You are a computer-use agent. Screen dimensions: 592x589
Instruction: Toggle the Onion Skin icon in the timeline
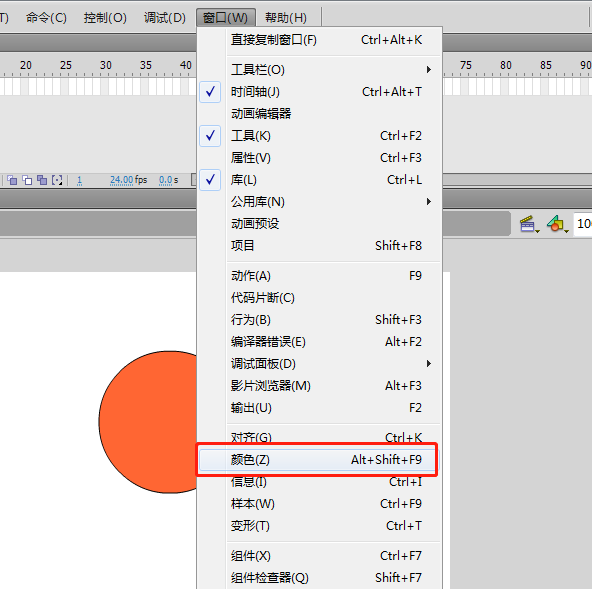tap(12, 180)
